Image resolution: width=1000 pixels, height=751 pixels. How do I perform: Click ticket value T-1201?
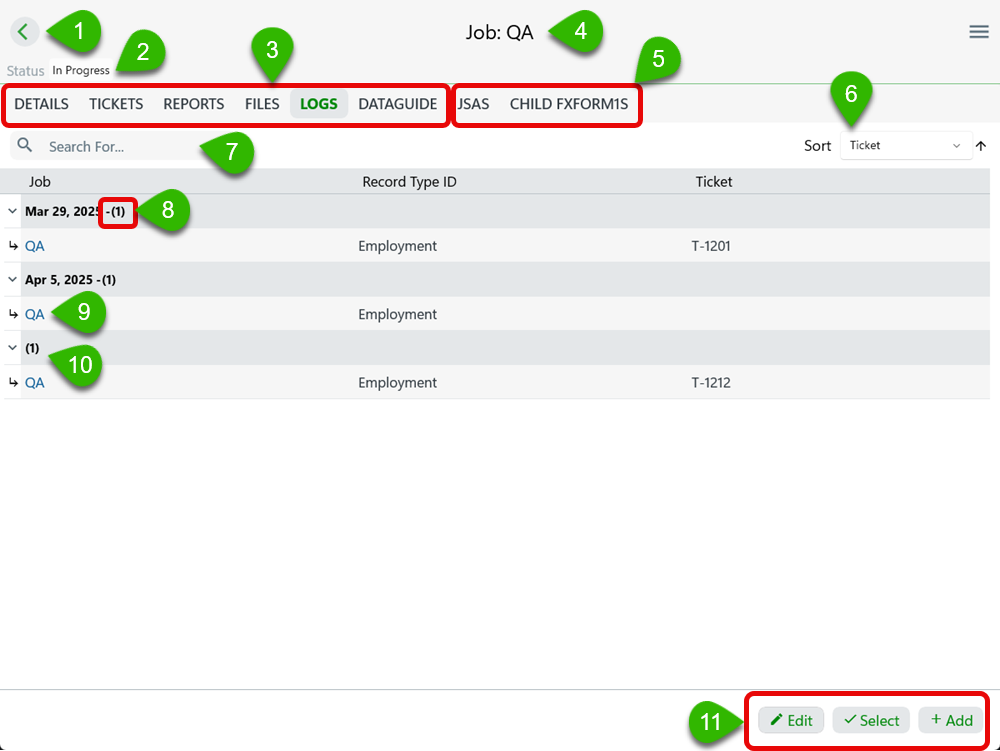tap(711, 246)
